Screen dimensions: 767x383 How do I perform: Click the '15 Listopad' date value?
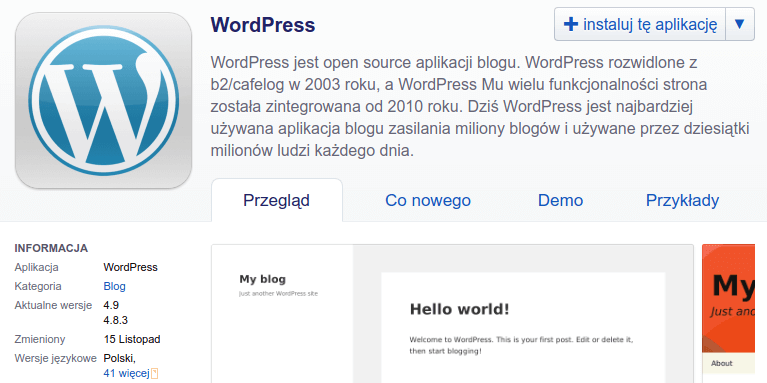[132, 339]
